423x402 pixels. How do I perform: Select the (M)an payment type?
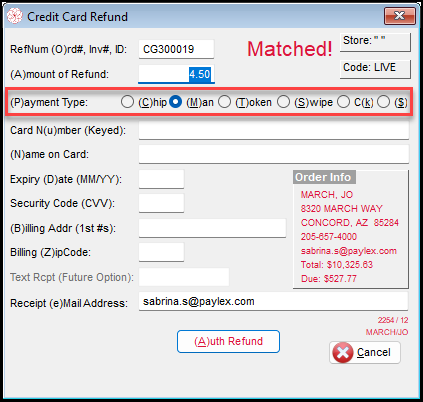176,102
